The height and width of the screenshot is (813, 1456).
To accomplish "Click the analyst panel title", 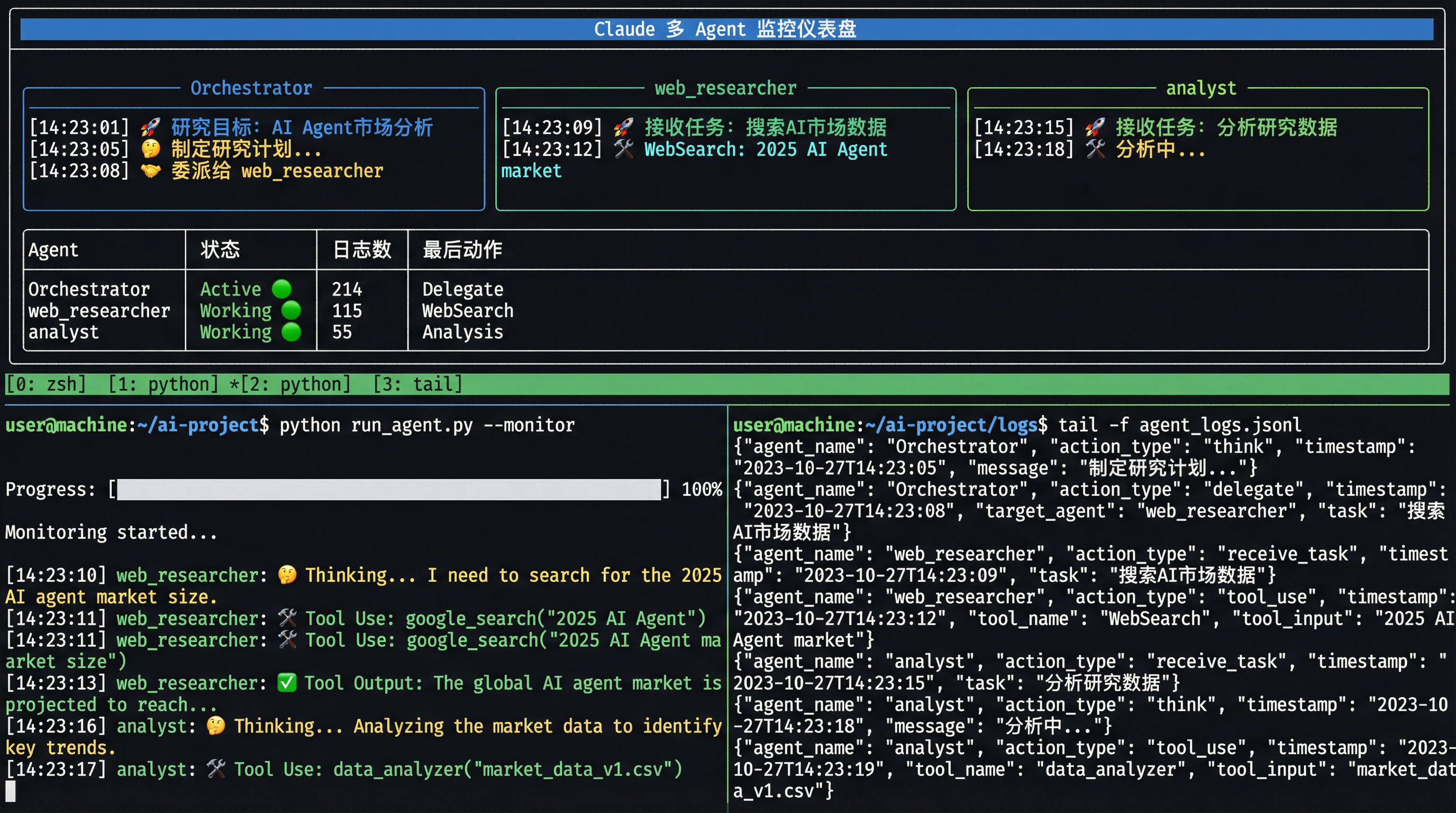I will click(1201, 88).
